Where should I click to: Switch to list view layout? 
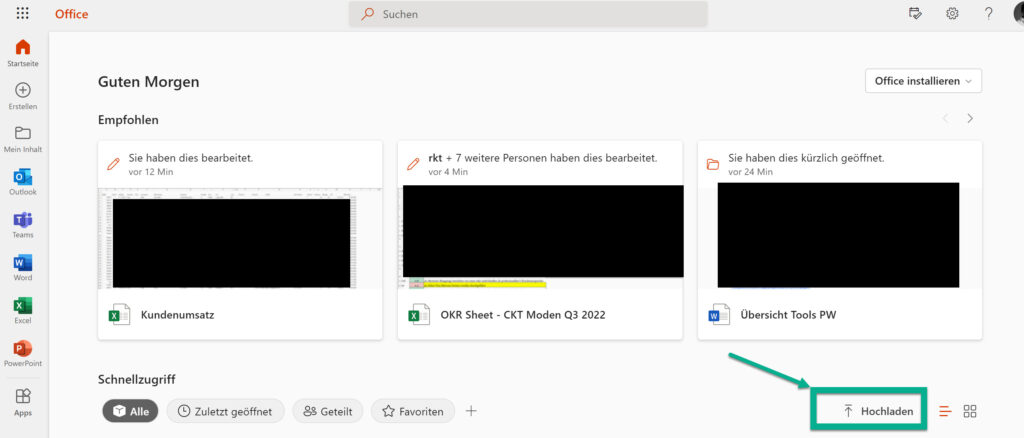click(x=945, y=411)
